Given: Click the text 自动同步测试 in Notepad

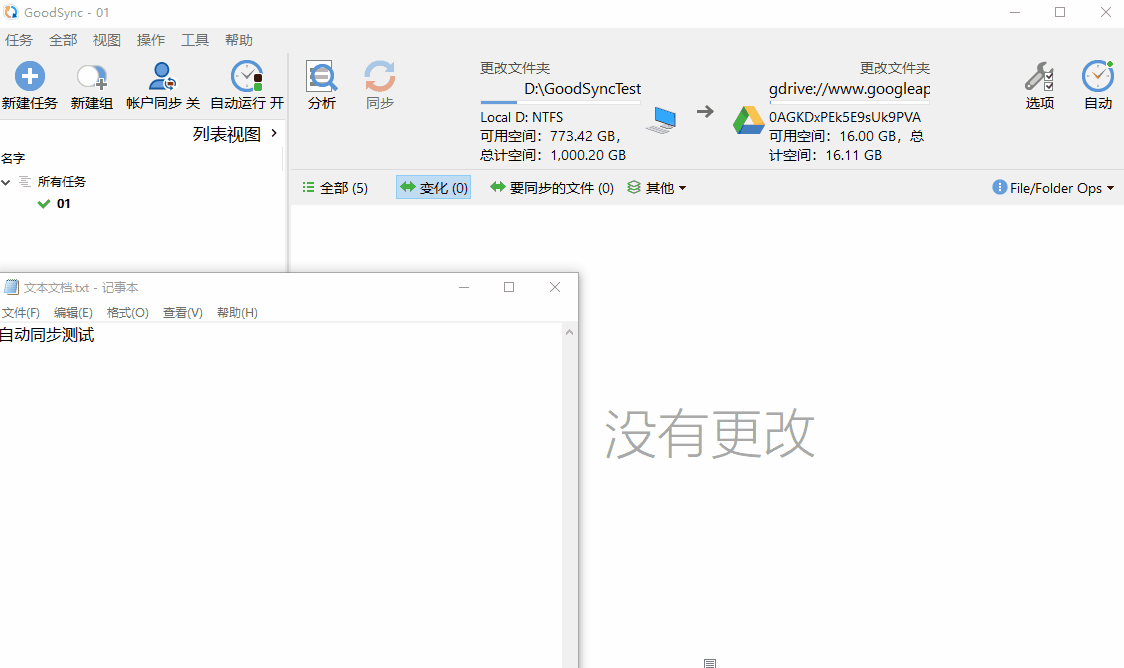Looking at the screenshot, I should pyautogui.click(x=47, y=335).
